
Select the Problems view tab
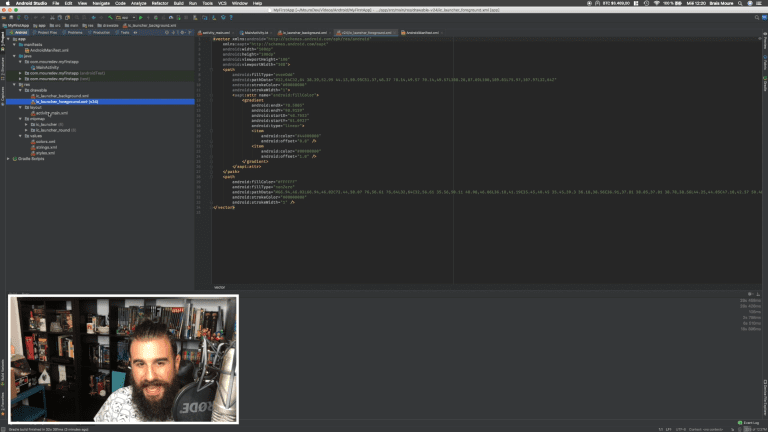72,32
